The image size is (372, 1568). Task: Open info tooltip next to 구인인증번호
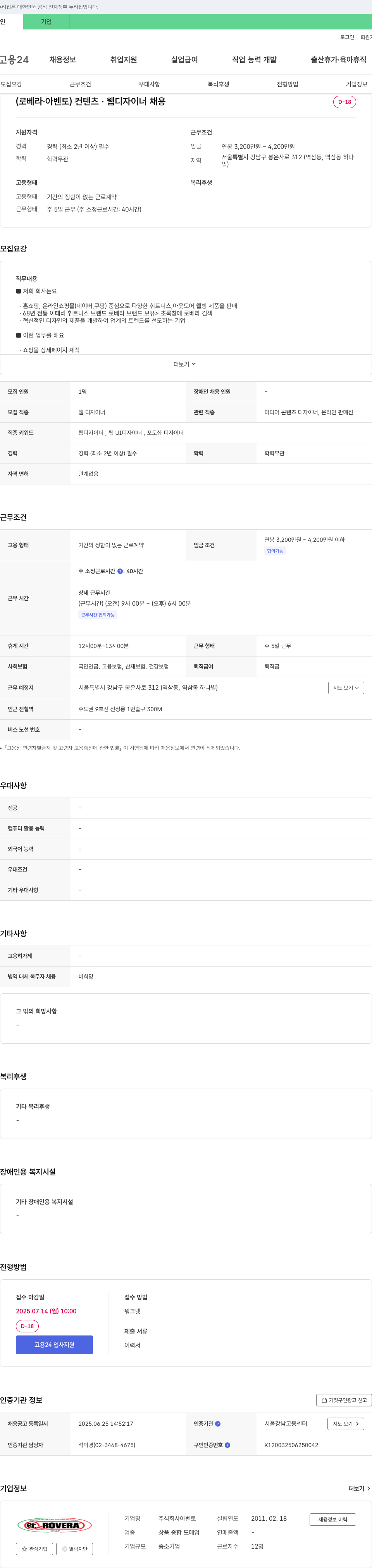pos(228,1444)
